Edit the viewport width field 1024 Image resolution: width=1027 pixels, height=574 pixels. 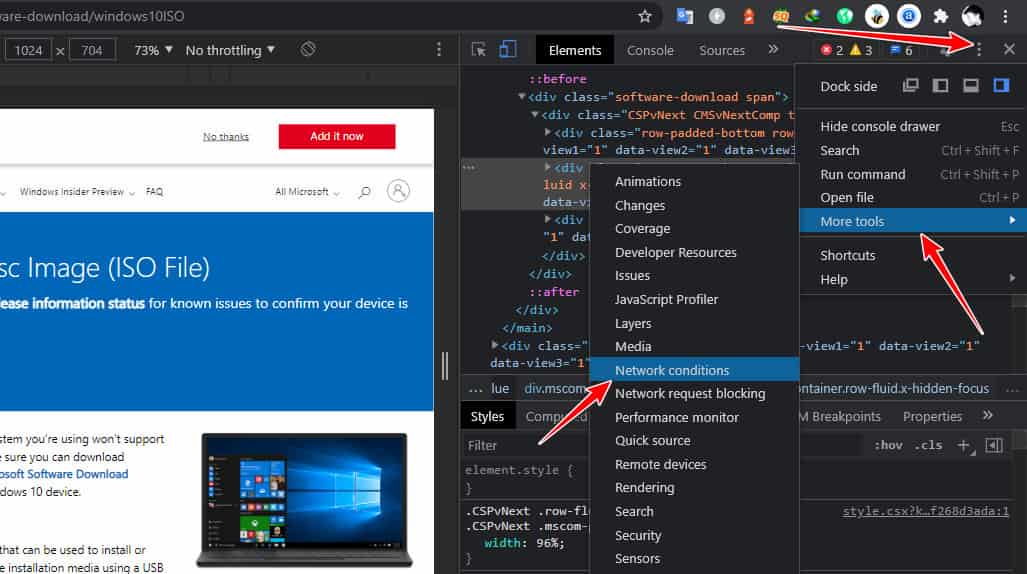[28, 50]
